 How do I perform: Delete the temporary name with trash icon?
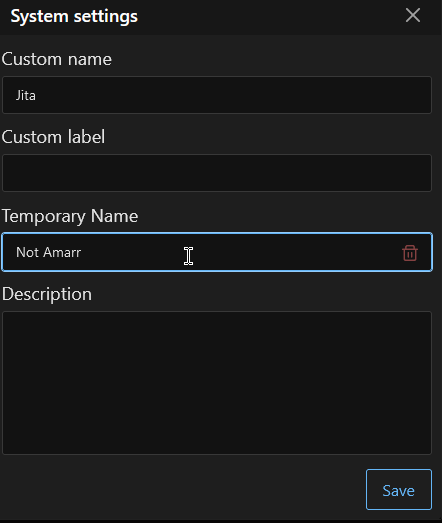410,253
